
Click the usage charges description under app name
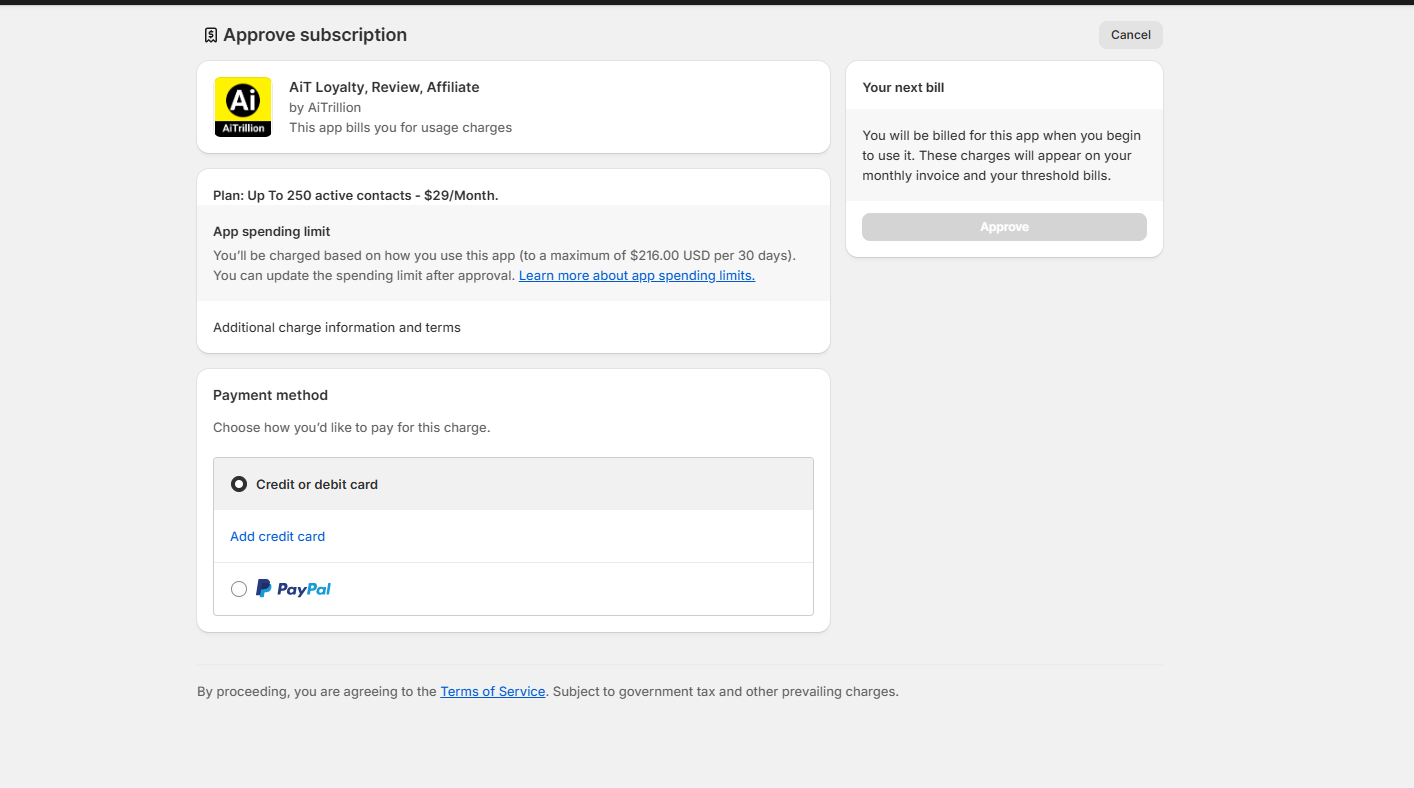tap(400, 127)
